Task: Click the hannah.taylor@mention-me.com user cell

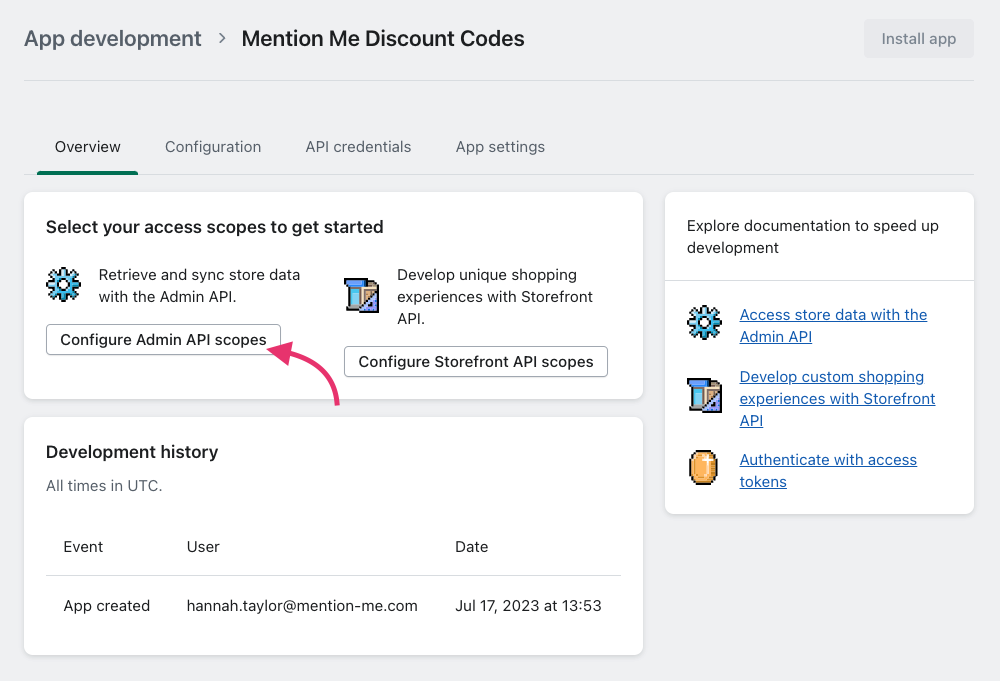Action: click(x=302, y=606)
